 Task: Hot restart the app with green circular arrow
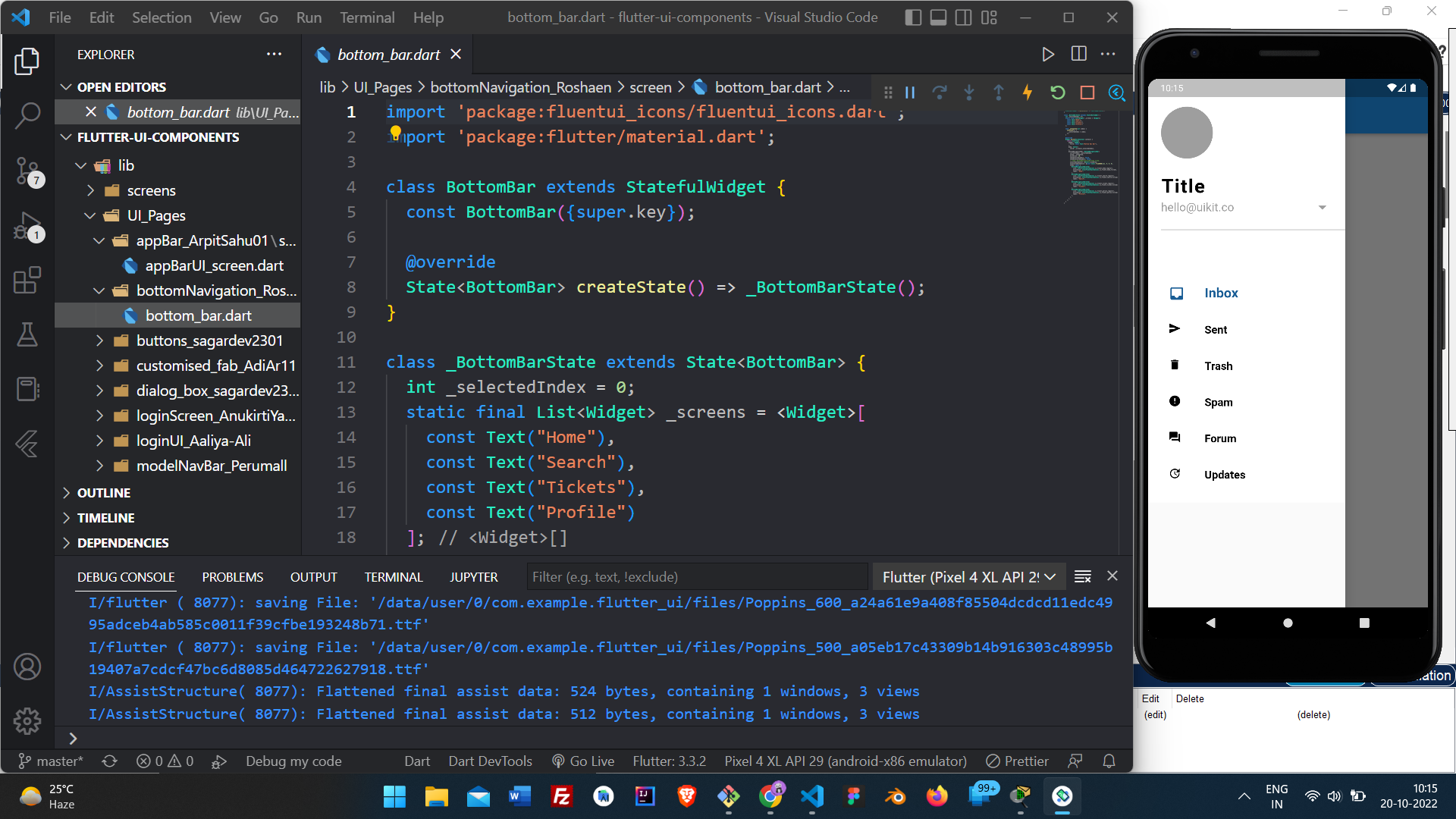click(1057, 93)
